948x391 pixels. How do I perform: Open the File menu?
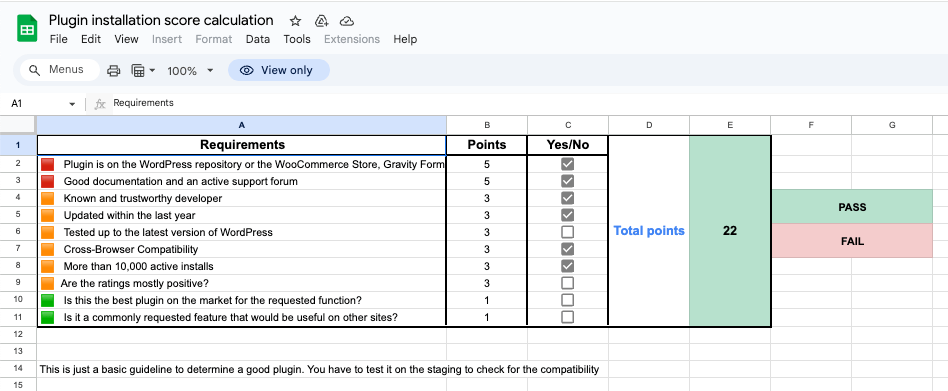(x=59, y=39)
